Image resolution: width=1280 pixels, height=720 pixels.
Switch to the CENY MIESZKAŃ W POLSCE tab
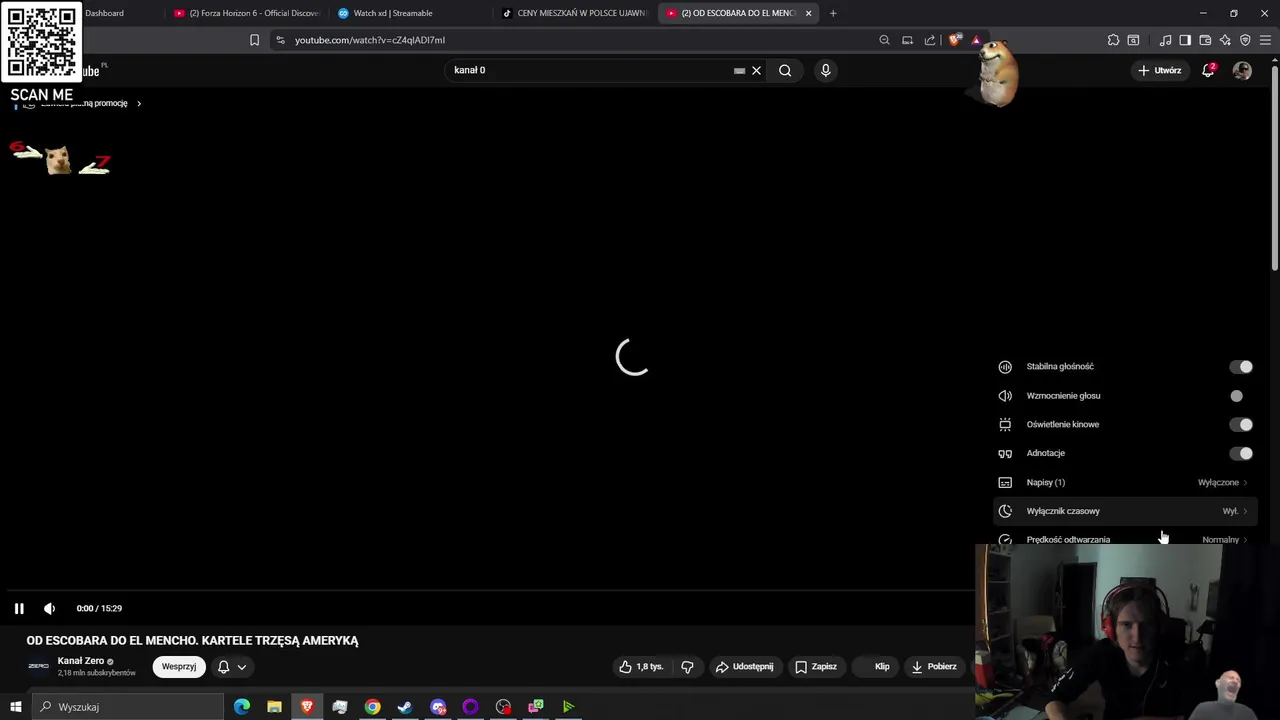tap(575, 13)
